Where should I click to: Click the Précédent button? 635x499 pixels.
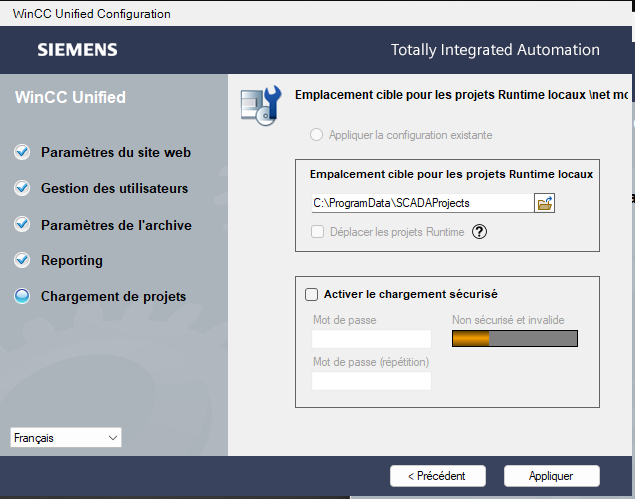(438, 476)
